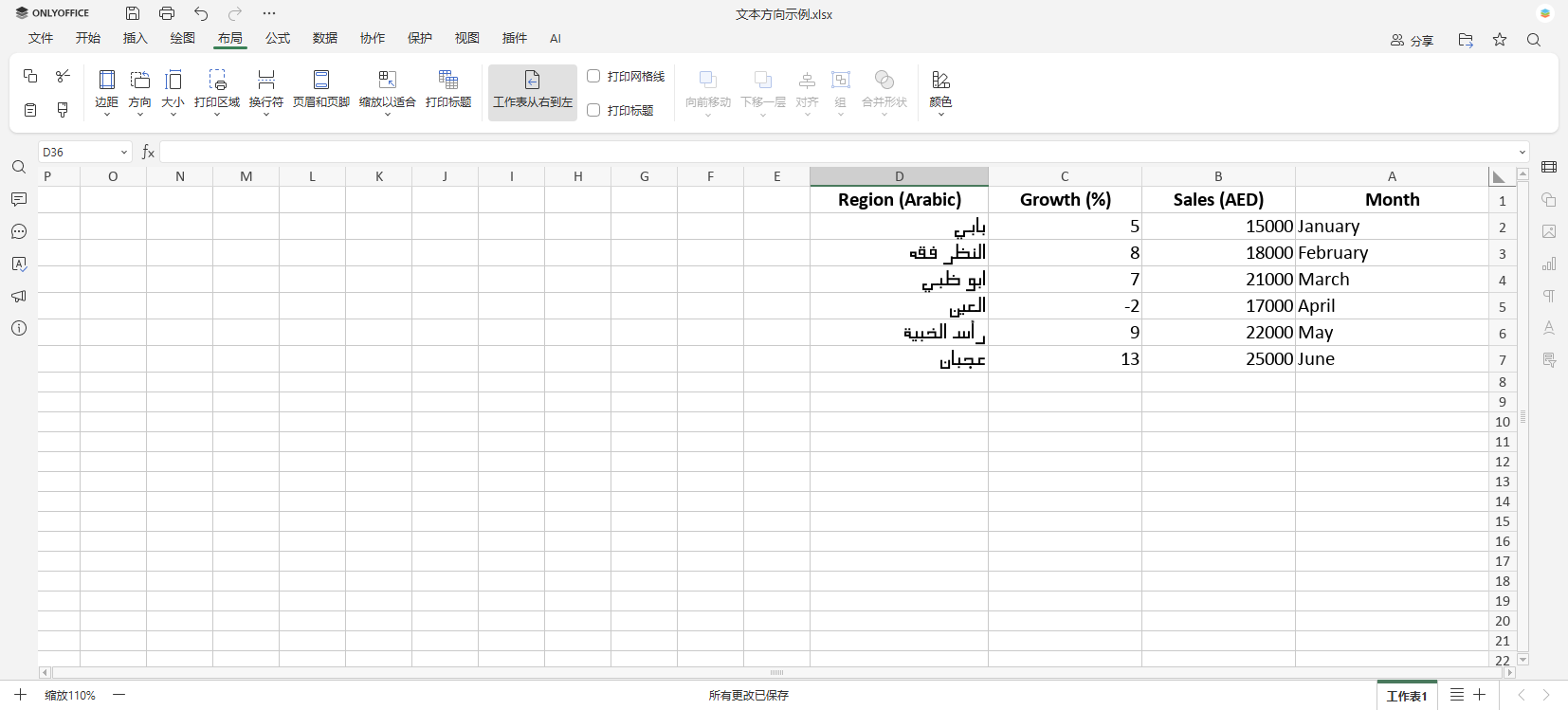Viewport: 1568px width, 710px height.
Task: Click the vertical scrollbar thumb
Action: point(1523,416)
